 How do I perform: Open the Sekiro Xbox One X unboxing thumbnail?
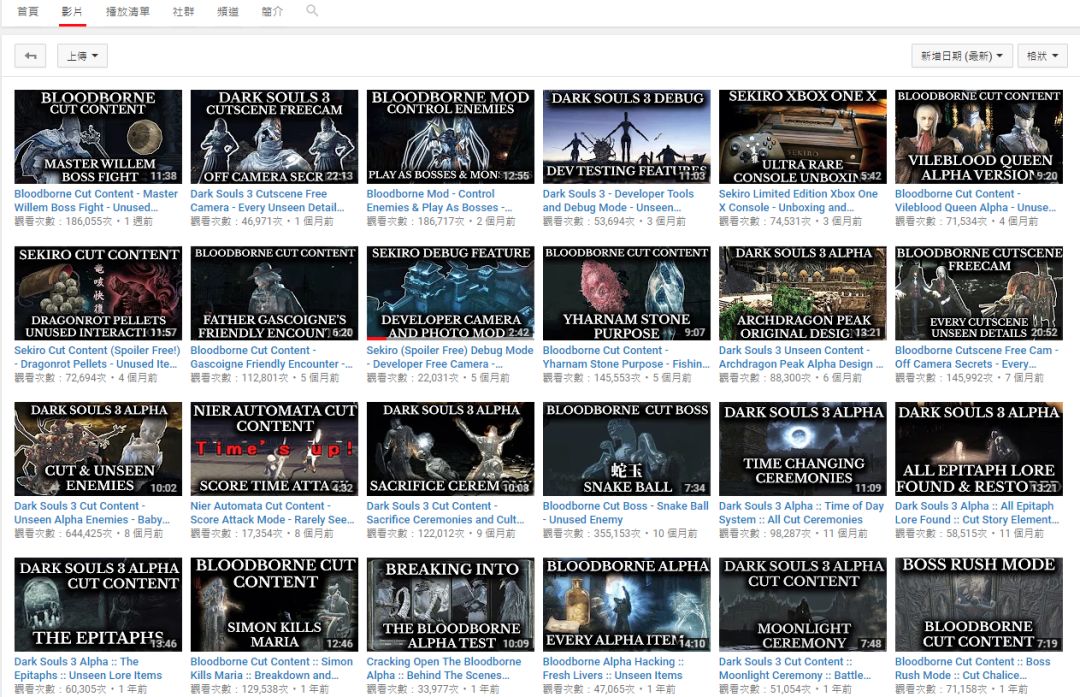tap(802, 137)
